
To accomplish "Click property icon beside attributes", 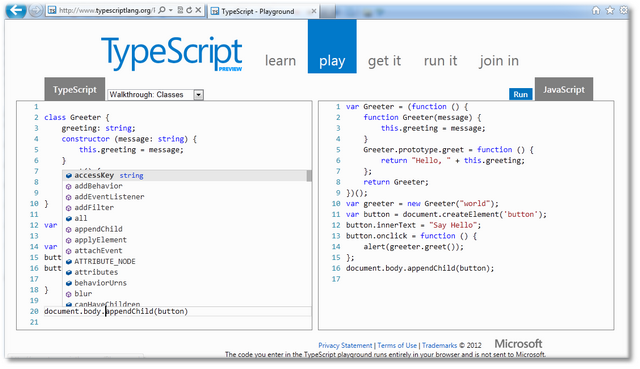I will pyautogui.click(x=69, y=273).
